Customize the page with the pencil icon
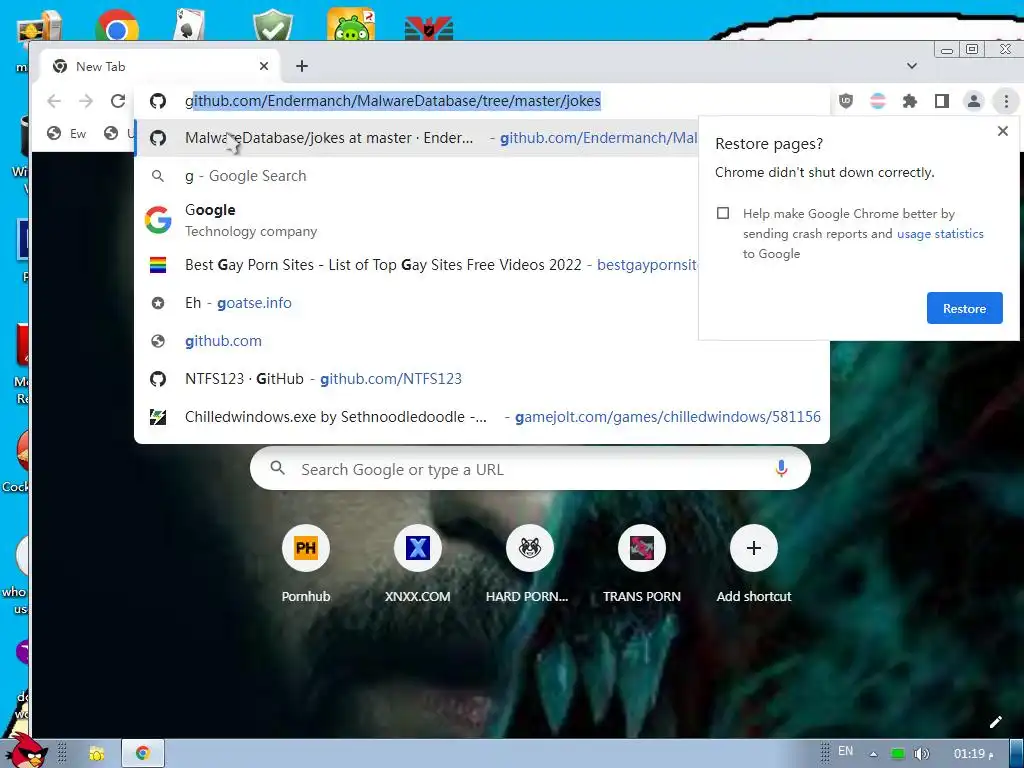The width and height of the screenshot is (1024, 768). tap(995, 722)
